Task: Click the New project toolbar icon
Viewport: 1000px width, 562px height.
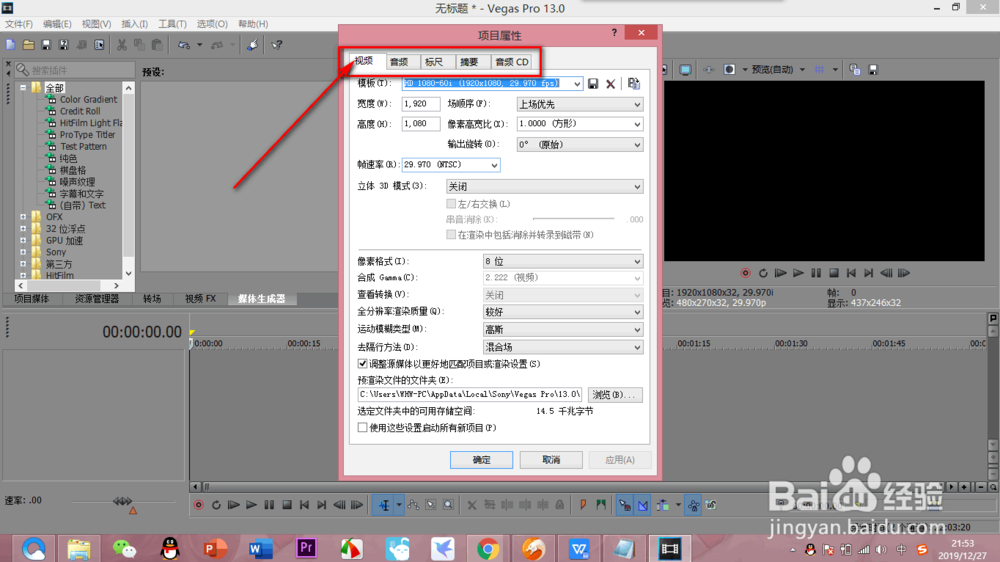Action: pyautogui.click(x=11, y=45)
